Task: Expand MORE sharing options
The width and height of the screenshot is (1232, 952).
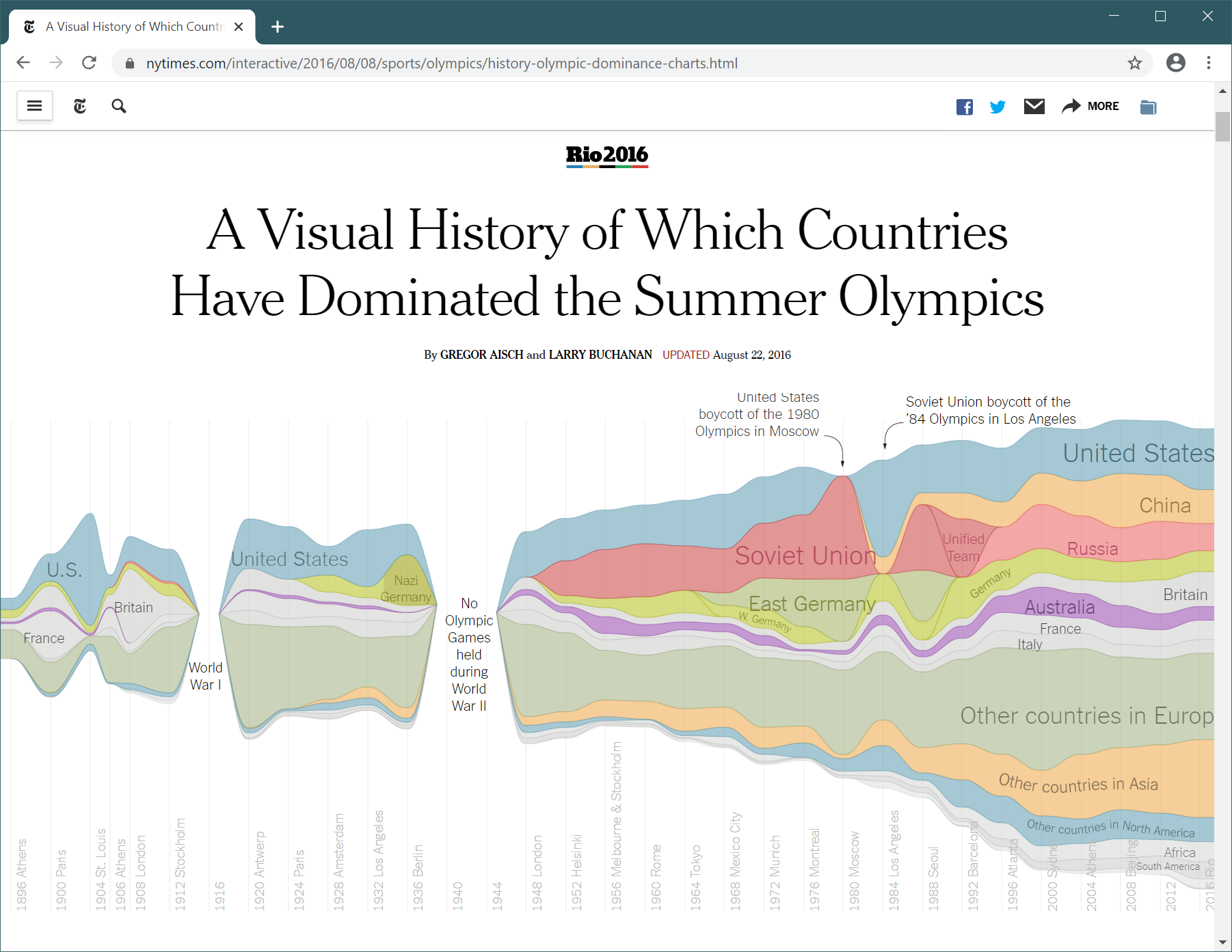Action: tap(1090, 106)
